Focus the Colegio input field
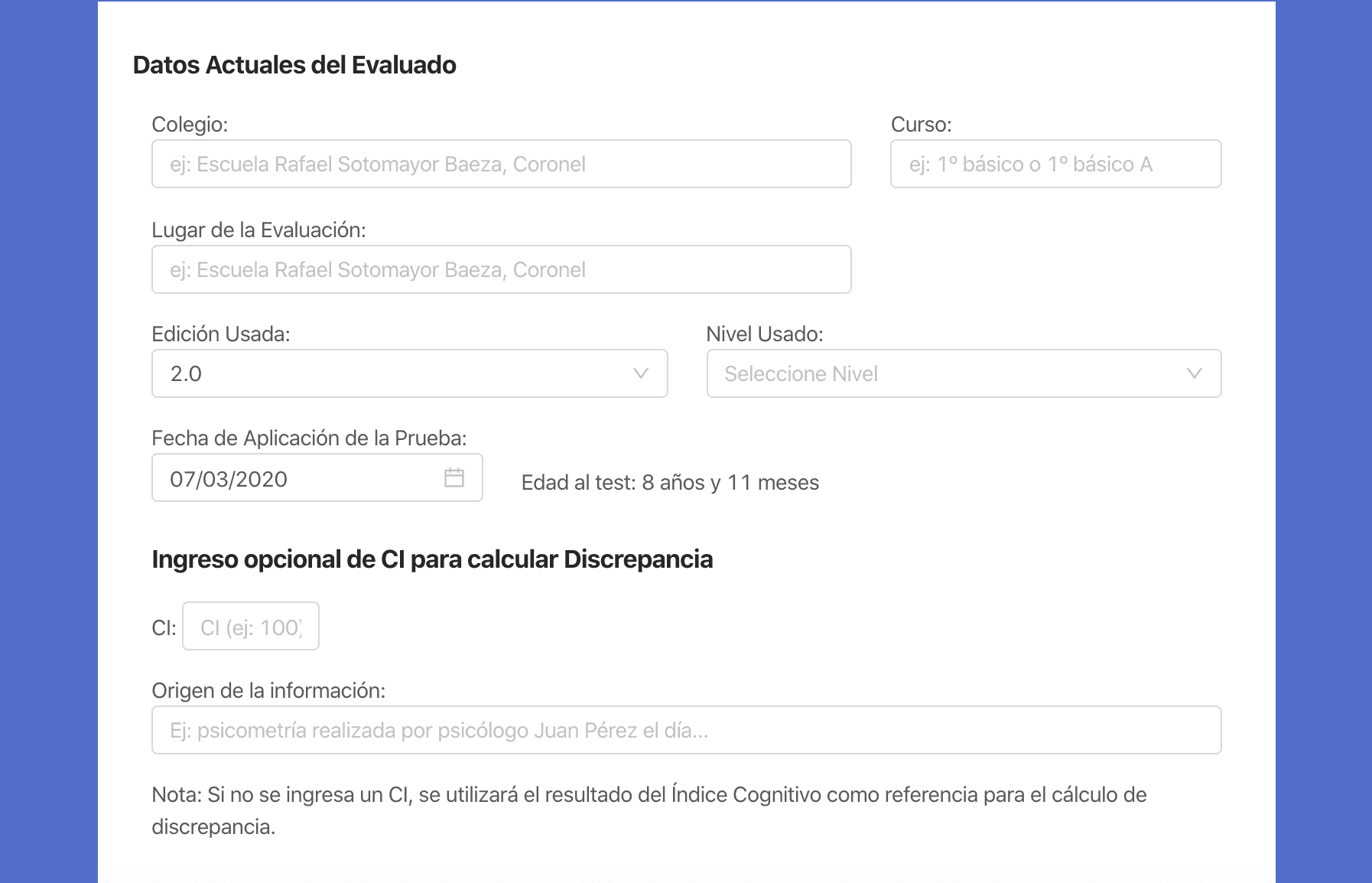Viewport: 1372px width, 883px height. click(501, 164)
